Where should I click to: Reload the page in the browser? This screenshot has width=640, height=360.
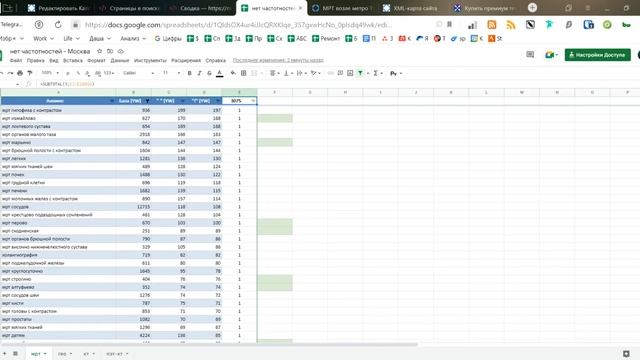58,25
